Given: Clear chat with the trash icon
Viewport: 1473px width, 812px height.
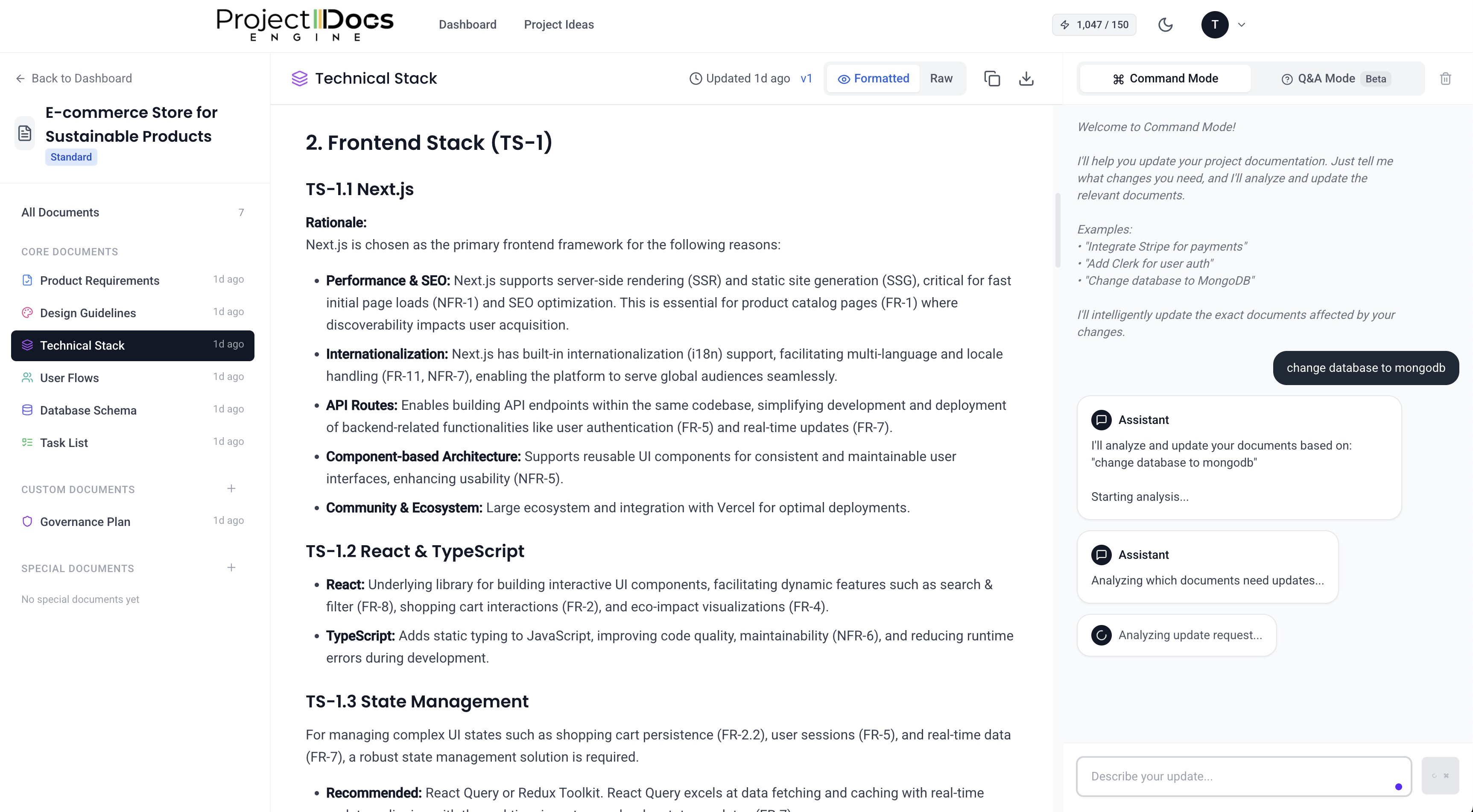Looking at the screenshot, I should pyautogui.click(x=1446, y=79).
